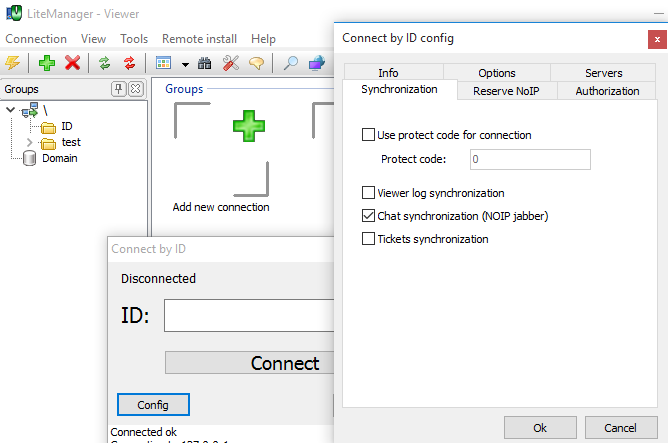The image size is (668, 443).
Task: Click the ID input field in Connect by ID
Action: click(x=249, y=316)
